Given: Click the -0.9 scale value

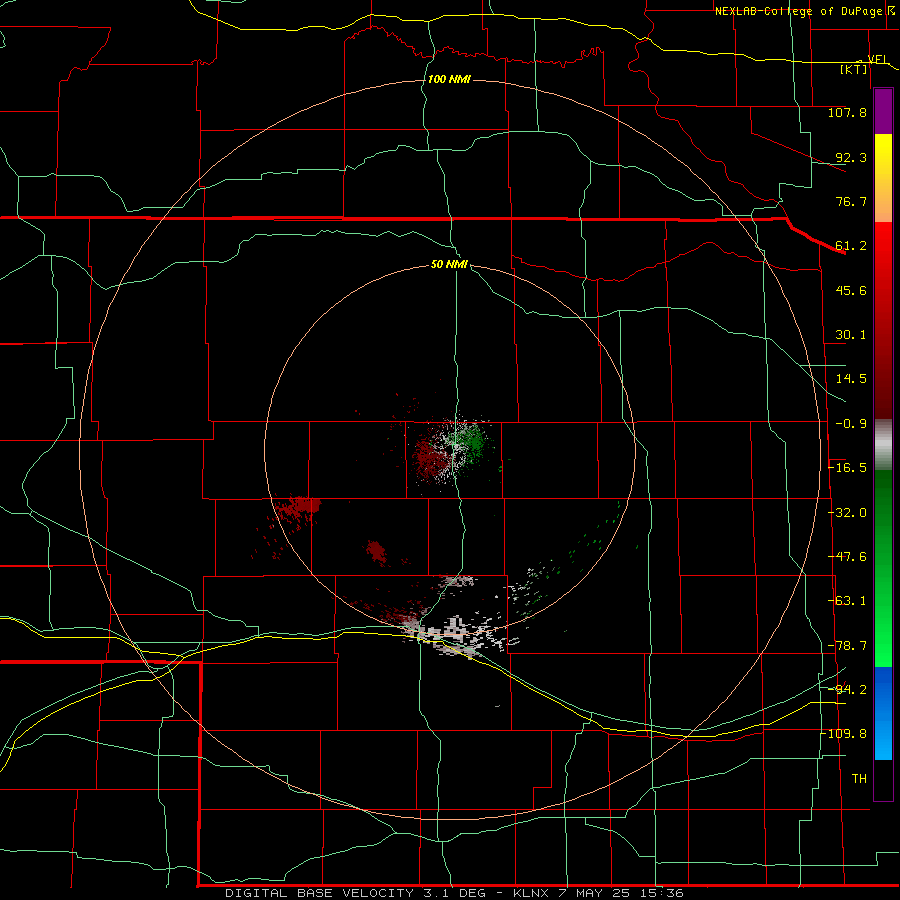Looking at the screenshot, I should [x=851, y=424].
